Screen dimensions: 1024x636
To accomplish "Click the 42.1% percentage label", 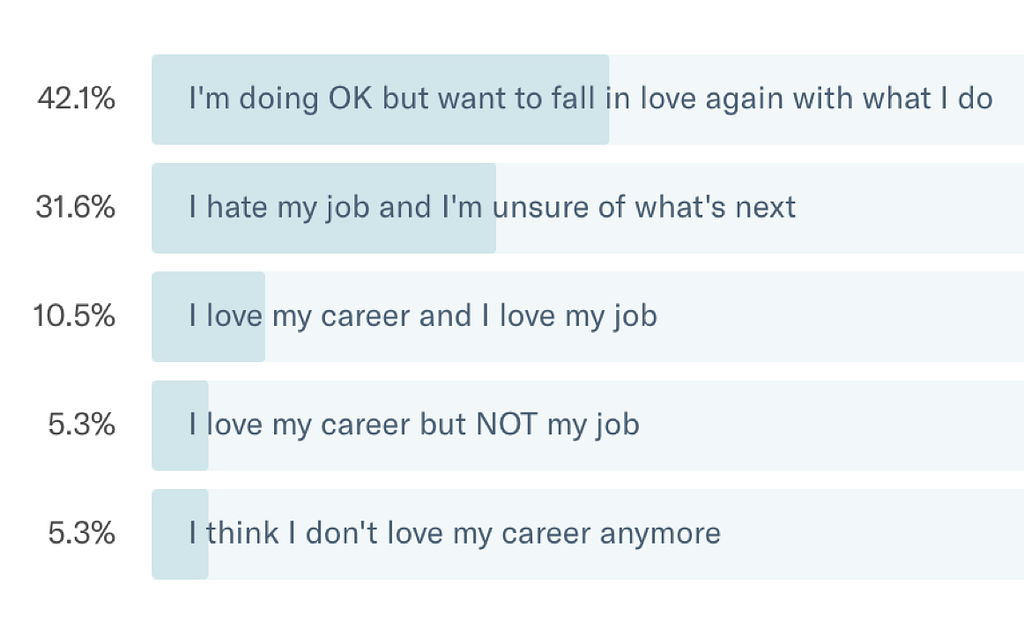I will point(76,99).
